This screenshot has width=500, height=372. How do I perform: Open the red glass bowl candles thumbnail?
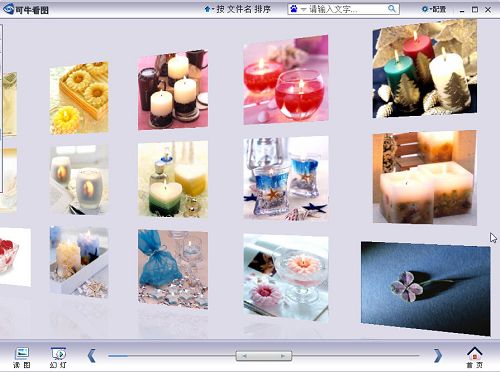286,79
